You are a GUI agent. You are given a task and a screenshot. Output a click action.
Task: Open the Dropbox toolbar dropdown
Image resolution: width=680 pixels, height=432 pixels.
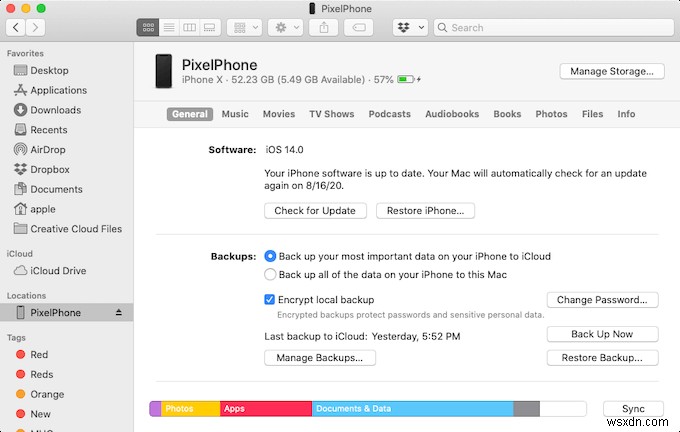(410, 27)
